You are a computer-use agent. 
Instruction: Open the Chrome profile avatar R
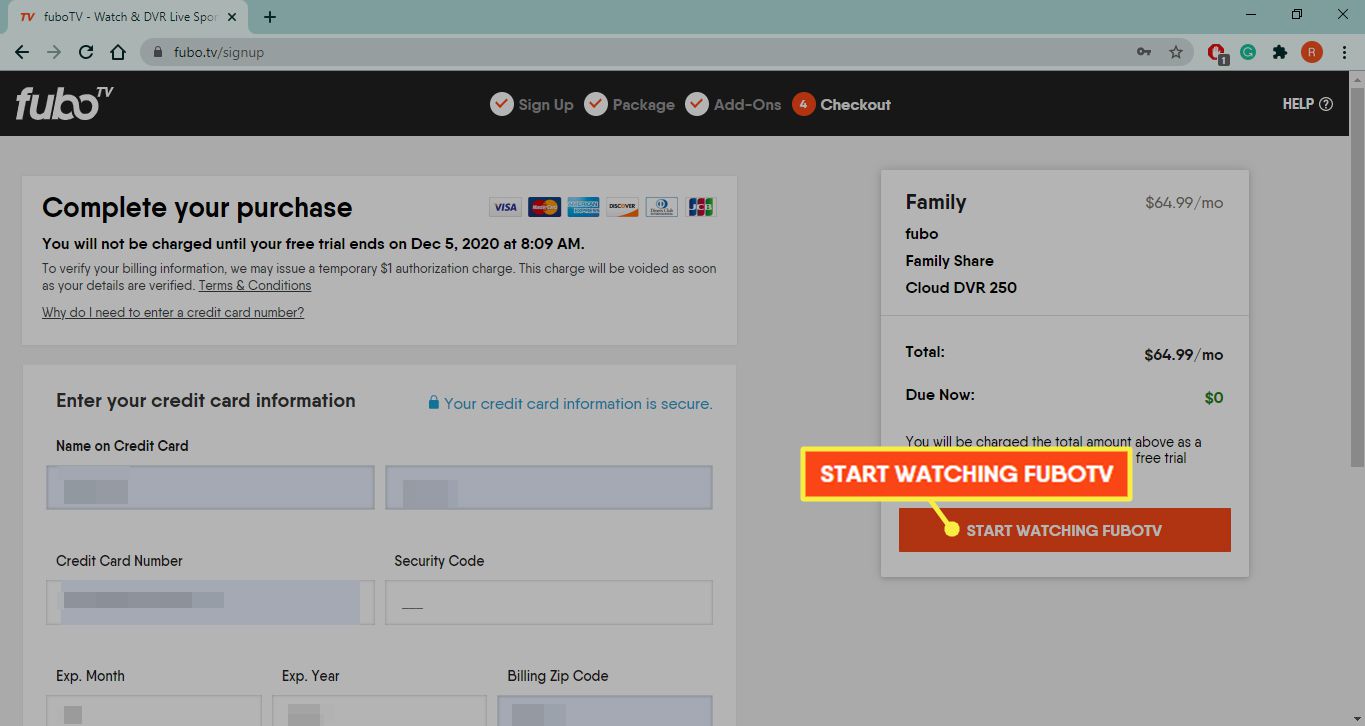[x=1312, y=52]
